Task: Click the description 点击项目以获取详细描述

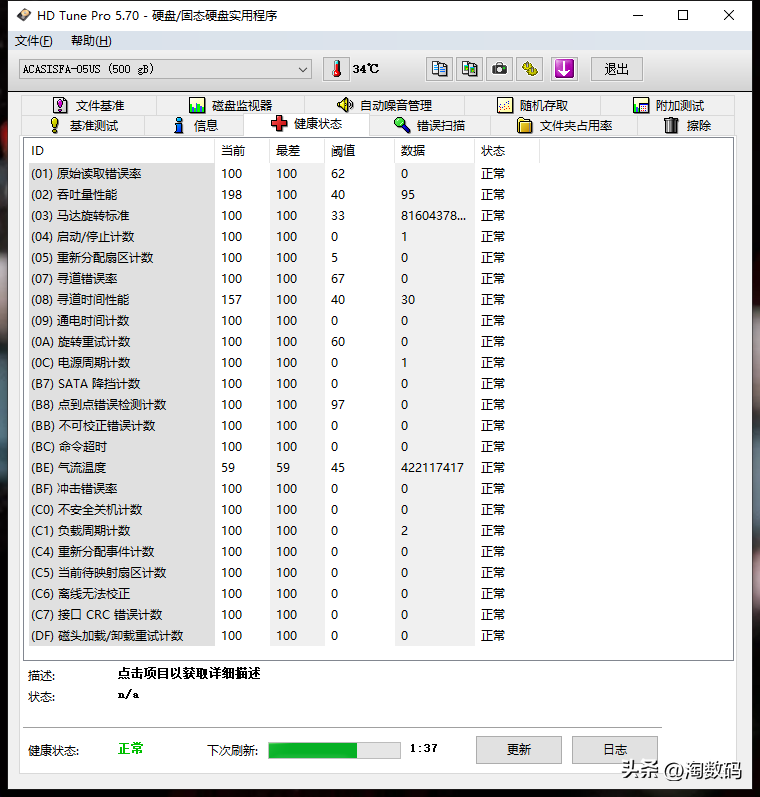Action: [189, 673]
